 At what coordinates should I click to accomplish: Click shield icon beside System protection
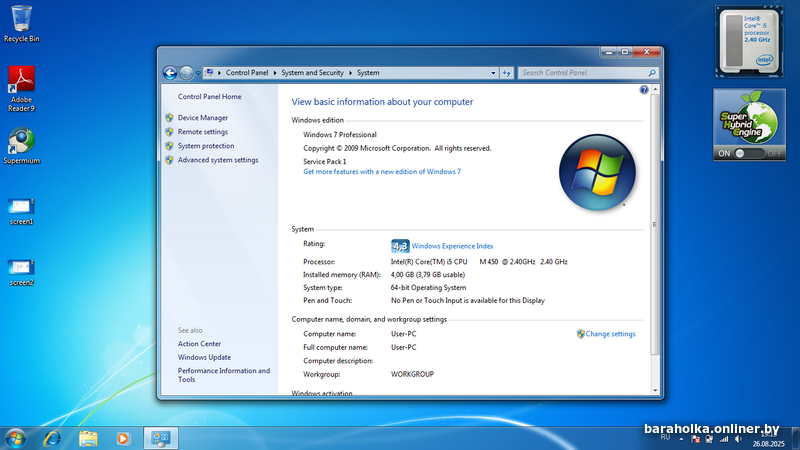[x=169, y=146]
